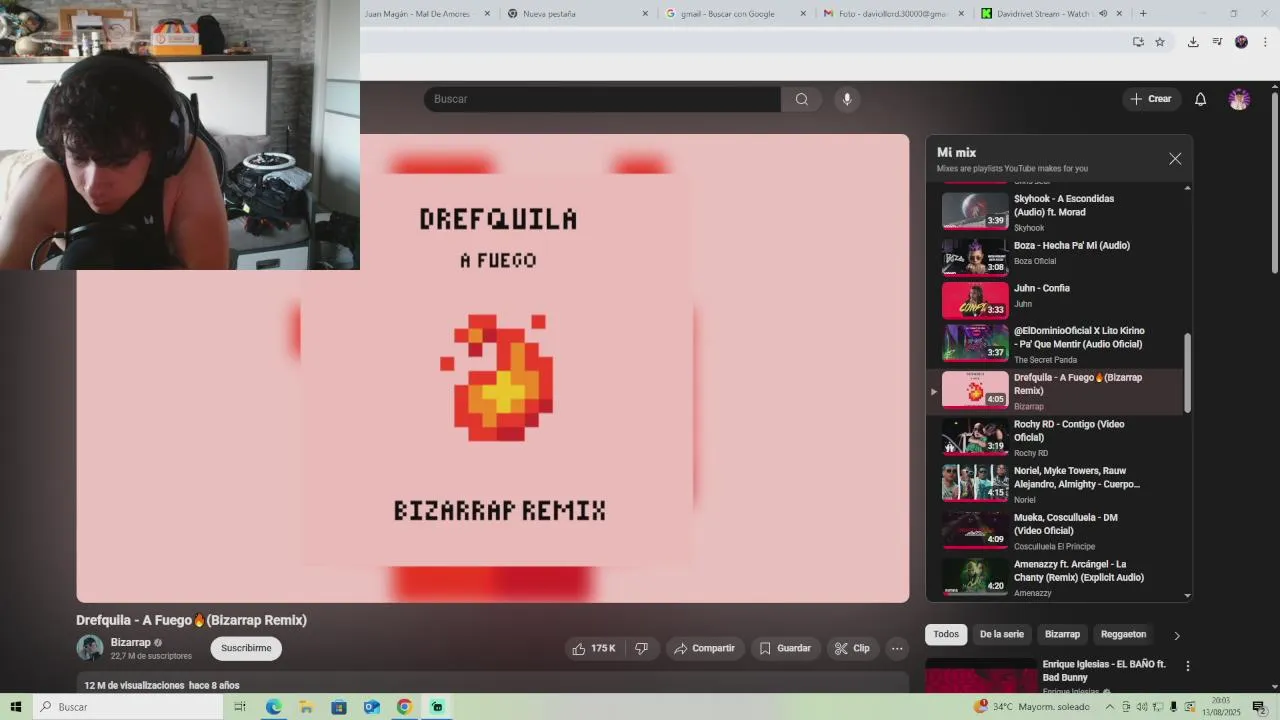Open Bizarrap channel avatar
Image resolution: width=1280 pixels, height=720 pixels.
coord(90,648)
